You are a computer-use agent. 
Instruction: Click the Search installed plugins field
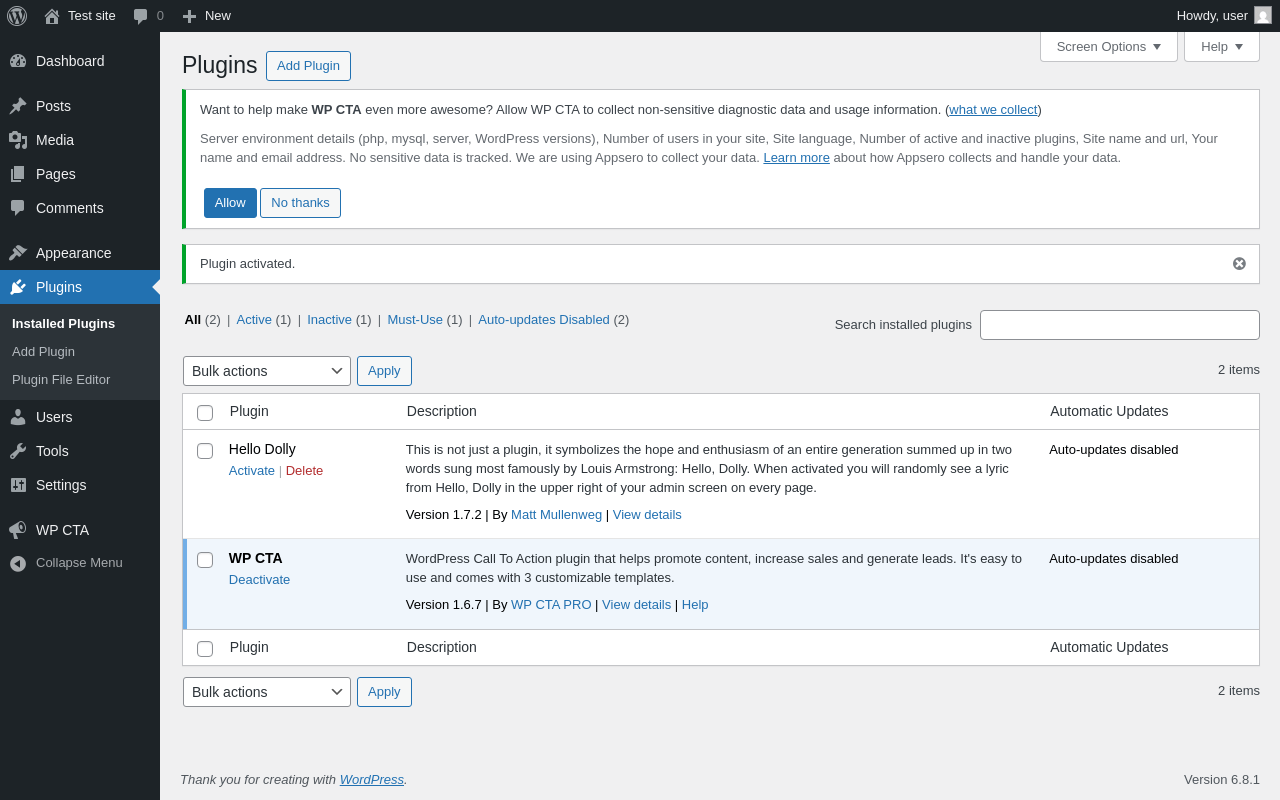(x=1119, y=325)
